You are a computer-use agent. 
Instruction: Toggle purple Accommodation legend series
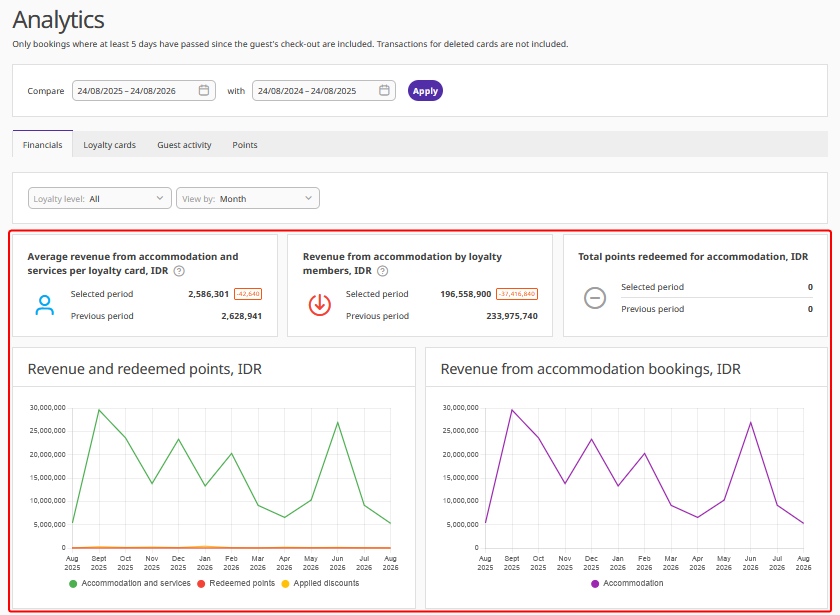[x=627, y=583]
